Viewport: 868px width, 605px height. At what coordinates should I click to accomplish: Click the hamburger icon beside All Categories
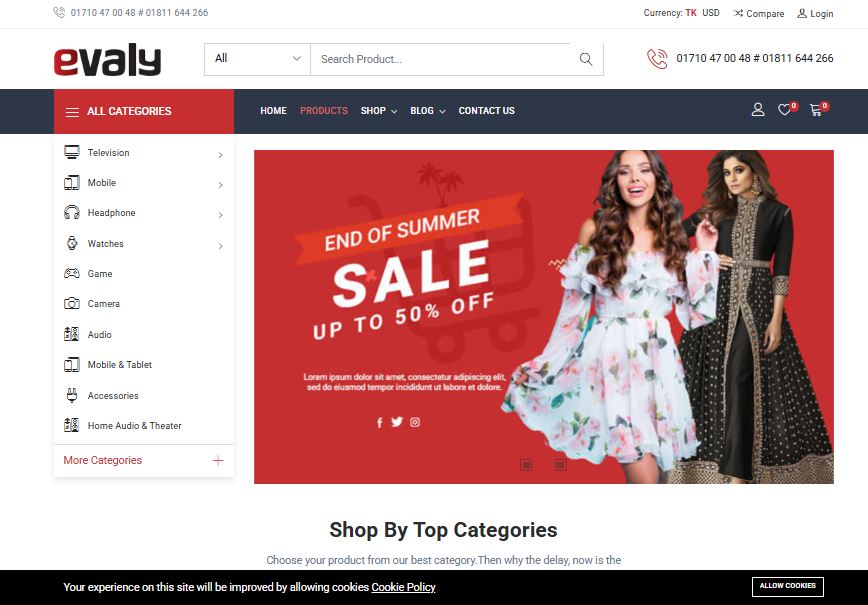72,112
